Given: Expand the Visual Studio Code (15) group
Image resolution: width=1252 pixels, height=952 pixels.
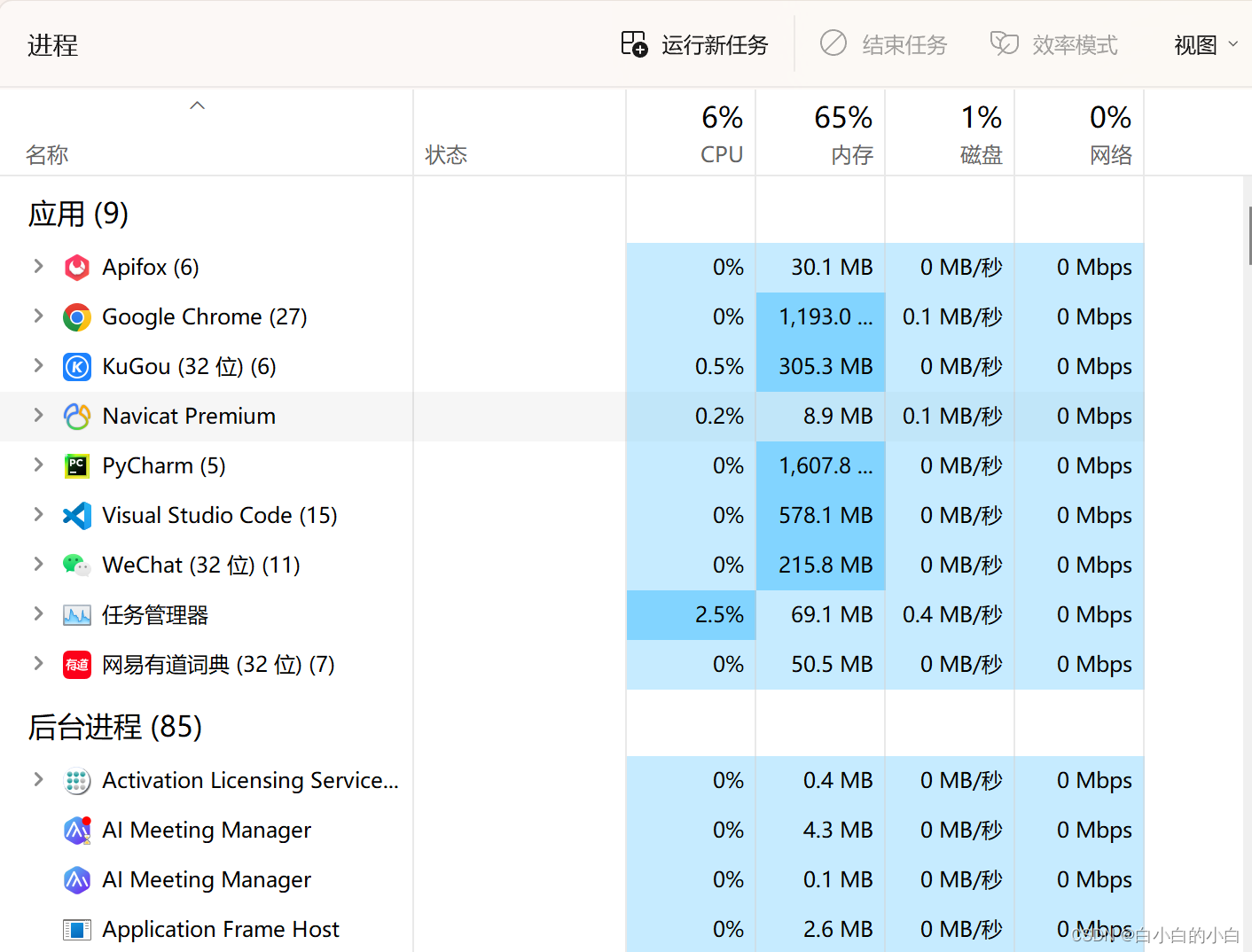Looking at the screenshot, I should point(38,514).
